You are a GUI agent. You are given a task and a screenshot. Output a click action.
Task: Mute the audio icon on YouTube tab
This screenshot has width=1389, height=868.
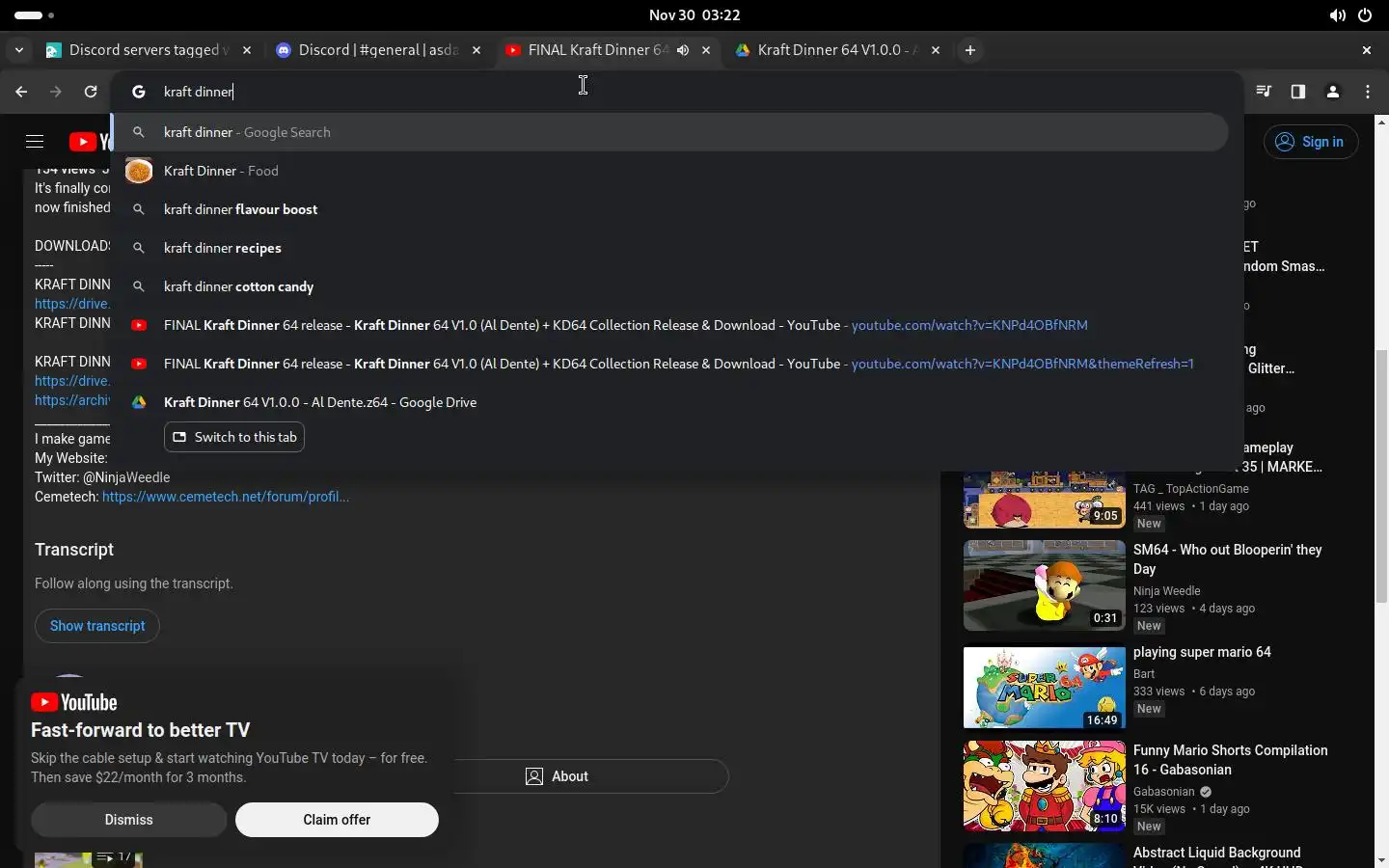click(x=683, y=50)
